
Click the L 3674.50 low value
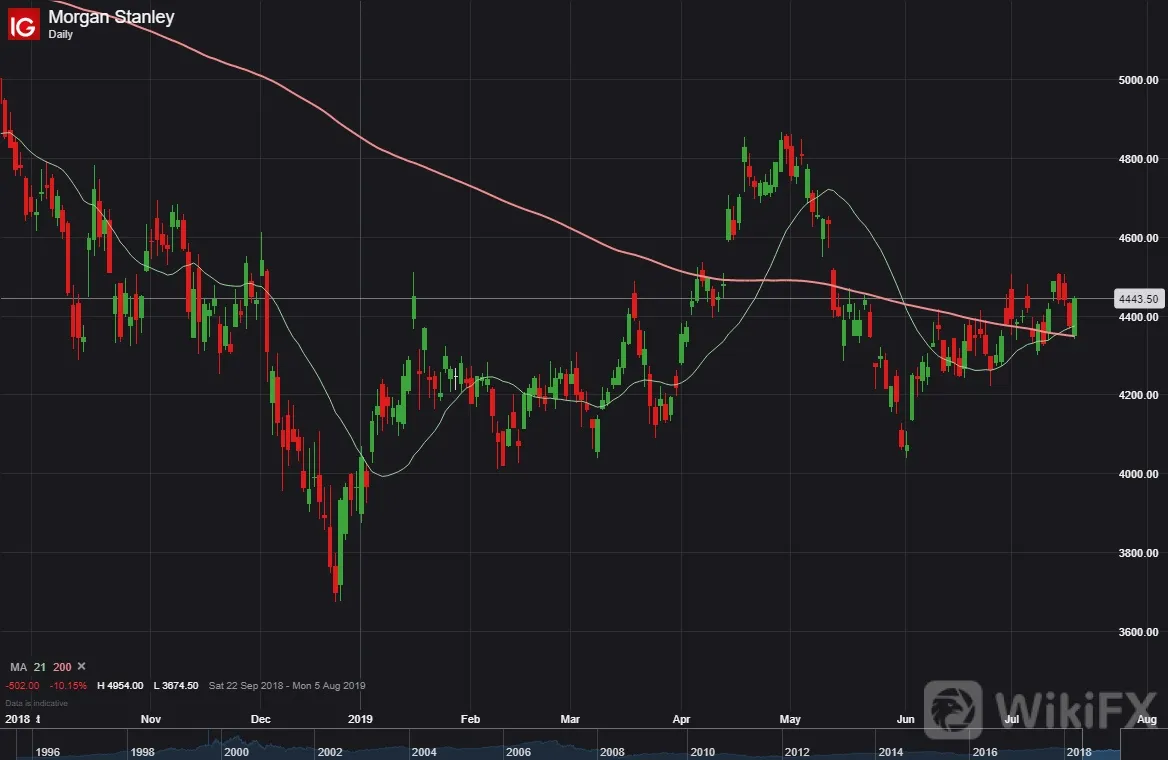click(176, 685)
